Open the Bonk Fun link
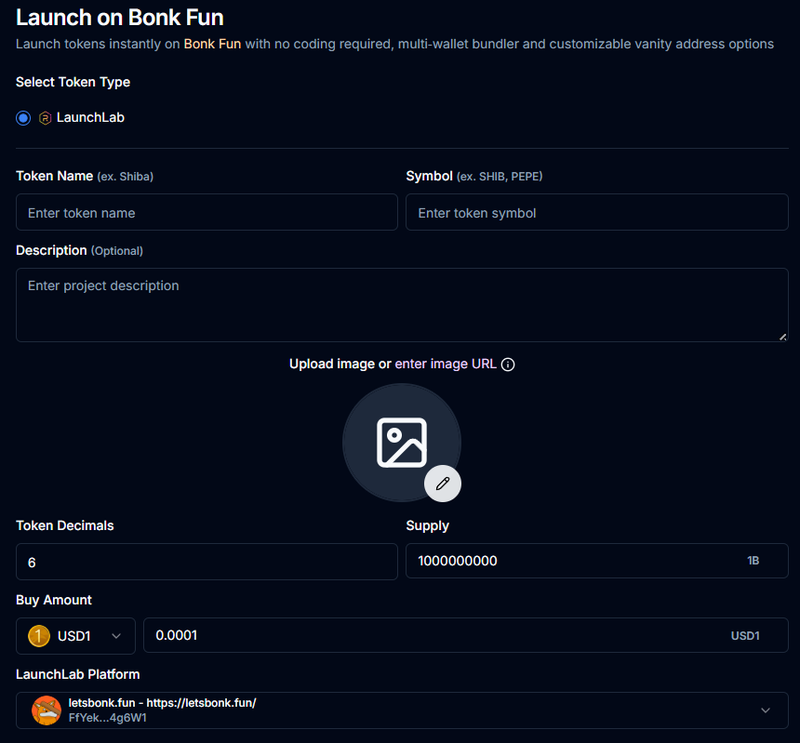 click(212, 44)
